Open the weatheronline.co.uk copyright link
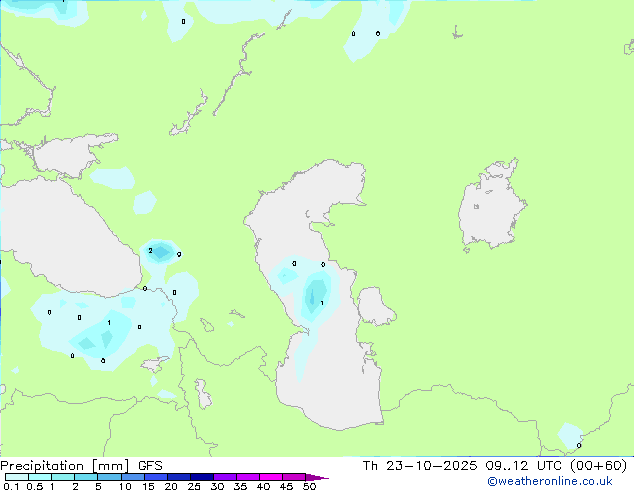The width and height of the screenshot is (634, 490). (550, 481)
